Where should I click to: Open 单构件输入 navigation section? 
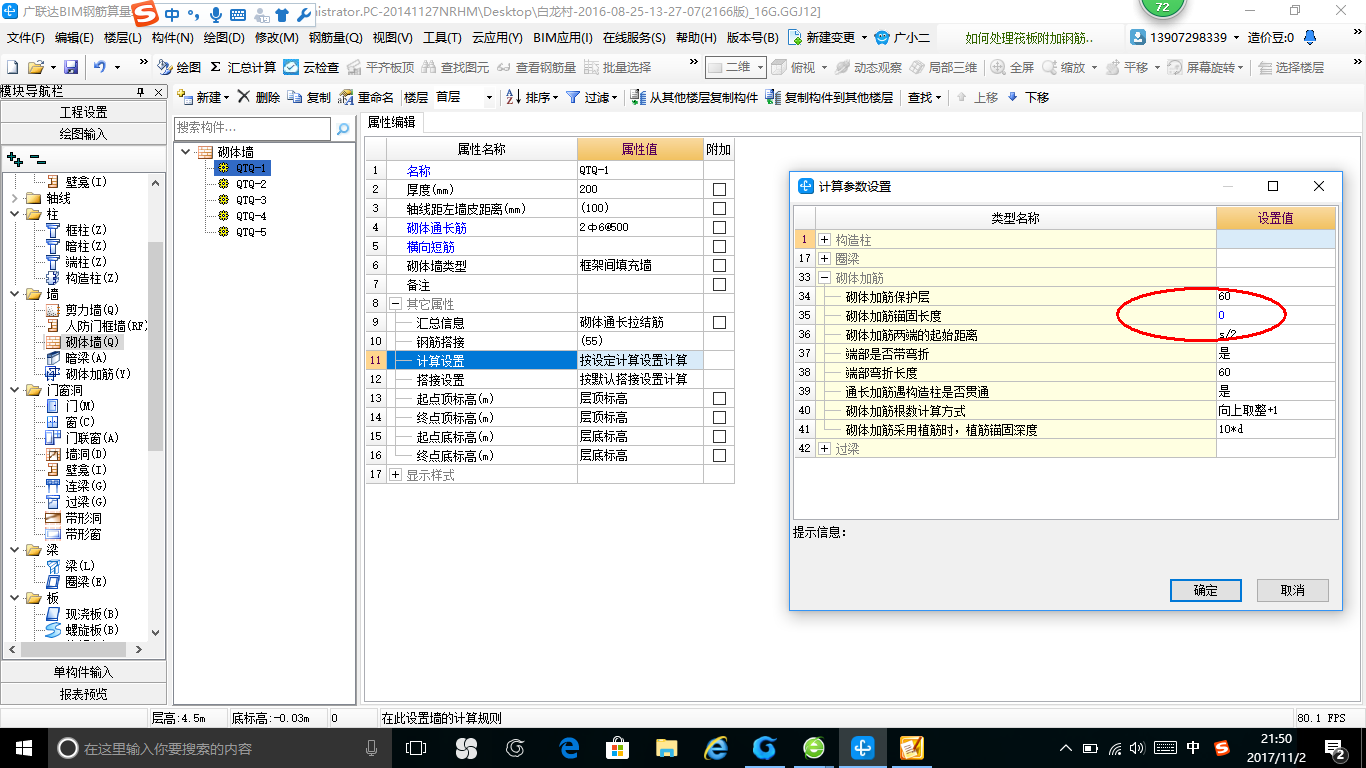[x=84, y=672]
